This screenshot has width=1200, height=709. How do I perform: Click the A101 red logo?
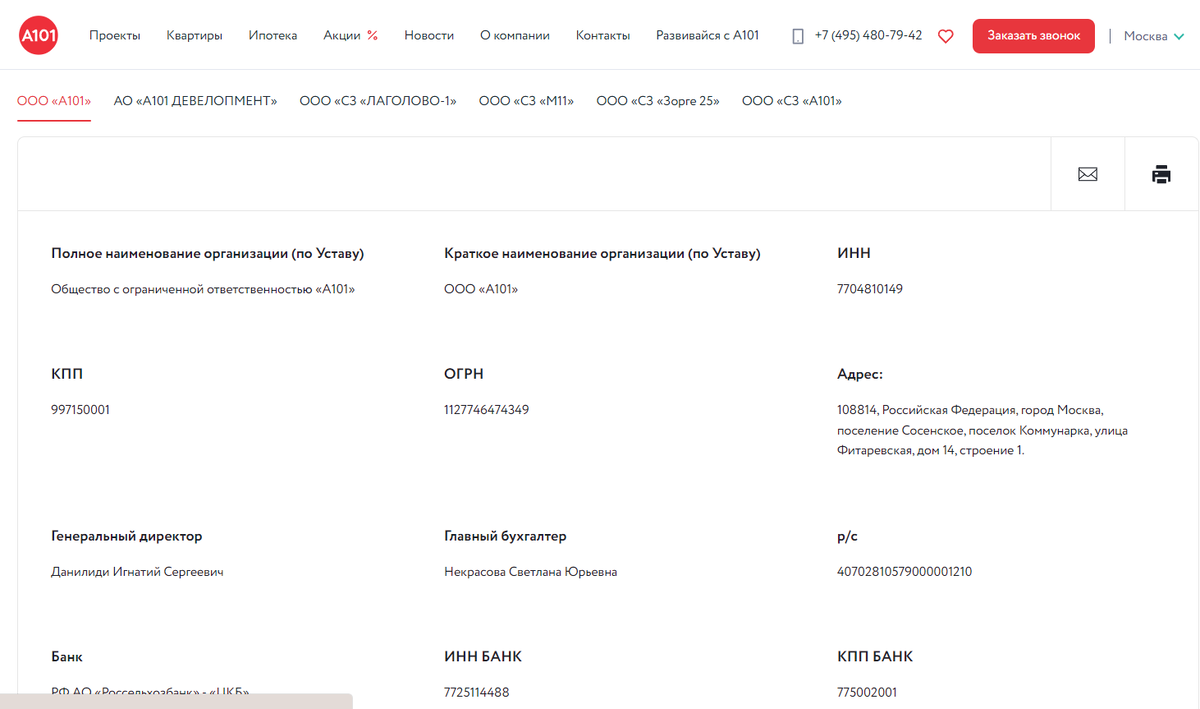(x=38, y=35)
